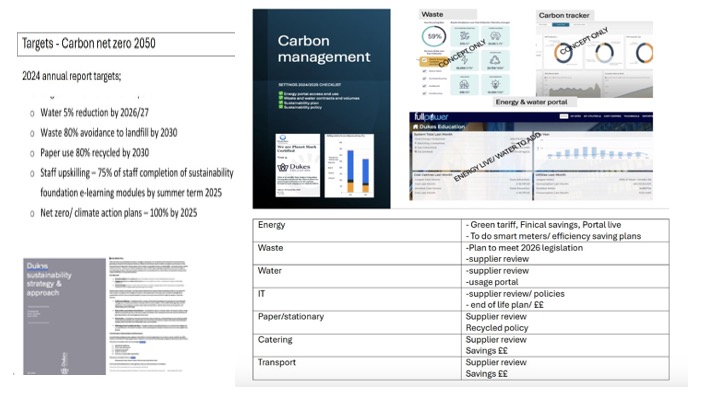Image resolution: width=720 pixels, height=405 pixels.
Task: Click the 'Energy' table cell
Action: pos(357,231)
